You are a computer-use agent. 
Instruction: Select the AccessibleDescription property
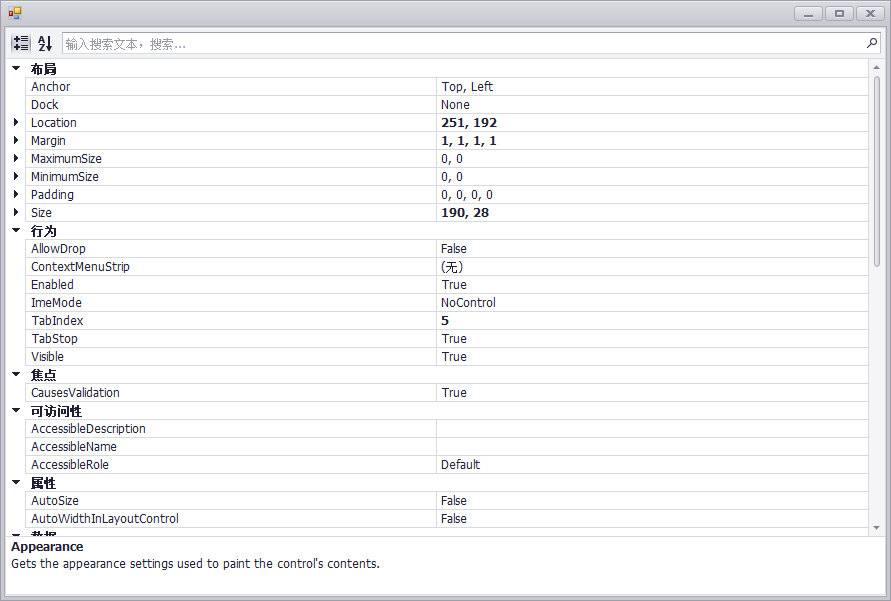click(x=231, y=429)
